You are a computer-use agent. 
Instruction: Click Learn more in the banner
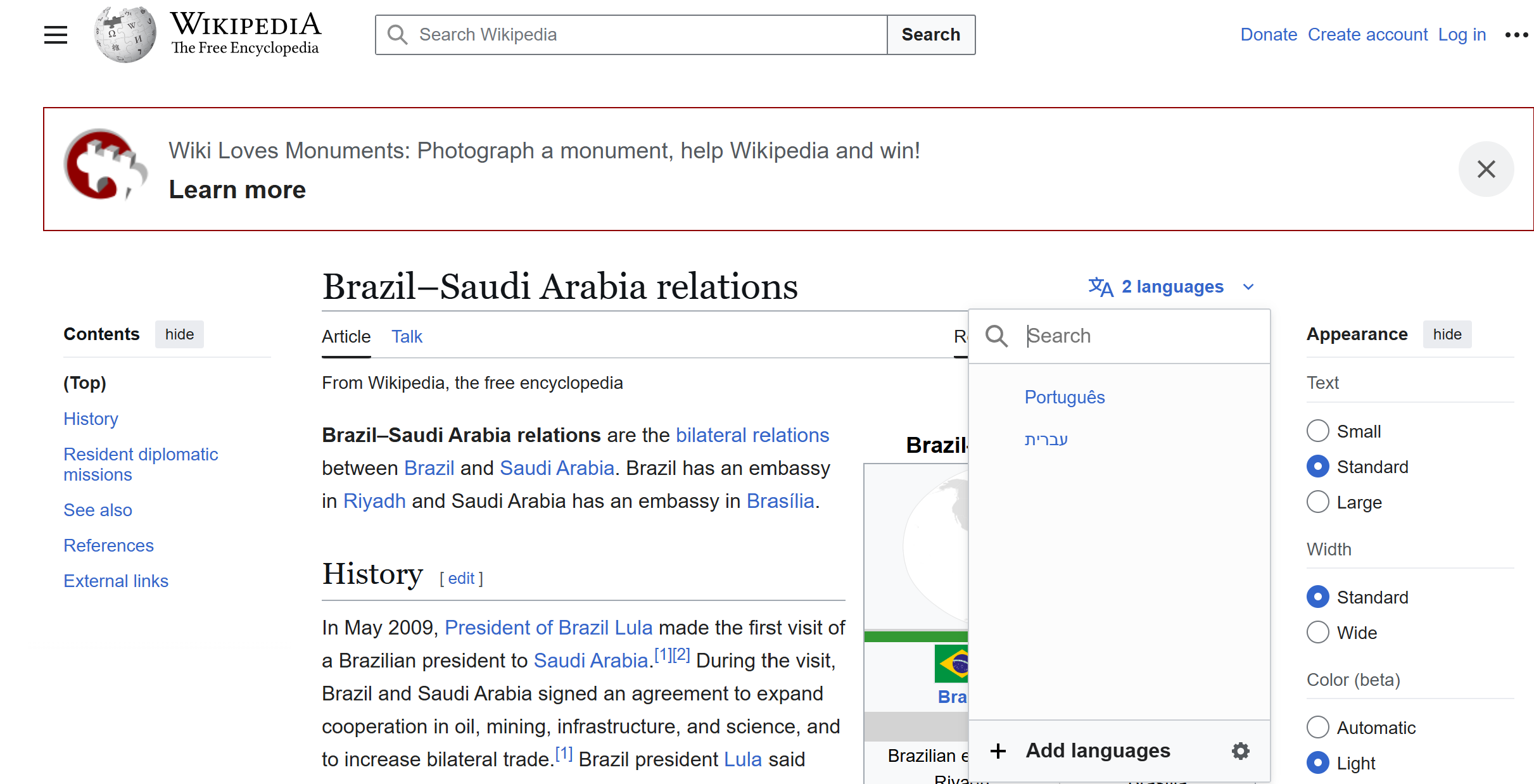pos(238,190)
